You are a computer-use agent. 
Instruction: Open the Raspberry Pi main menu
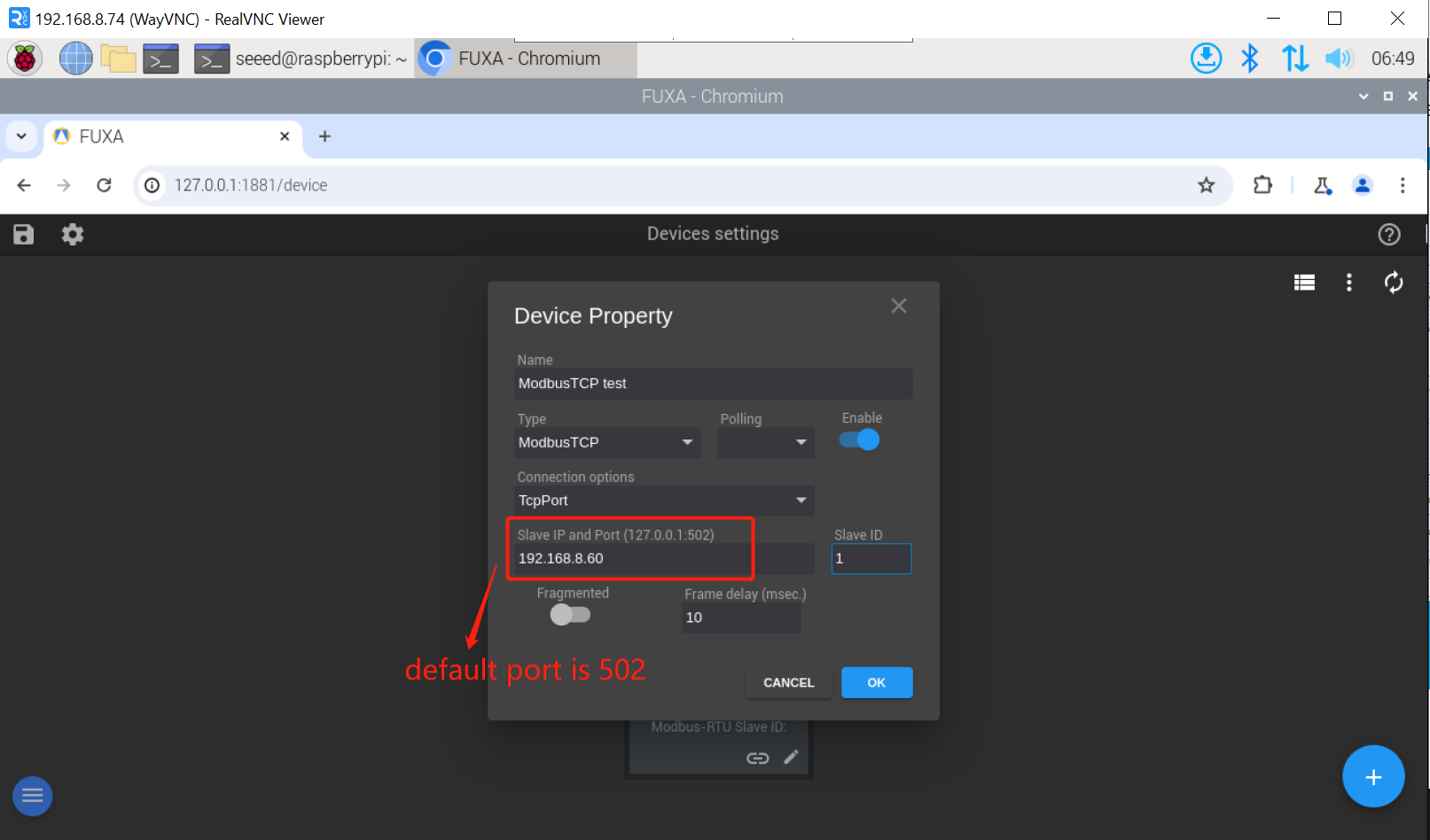[x=25, y=58]
